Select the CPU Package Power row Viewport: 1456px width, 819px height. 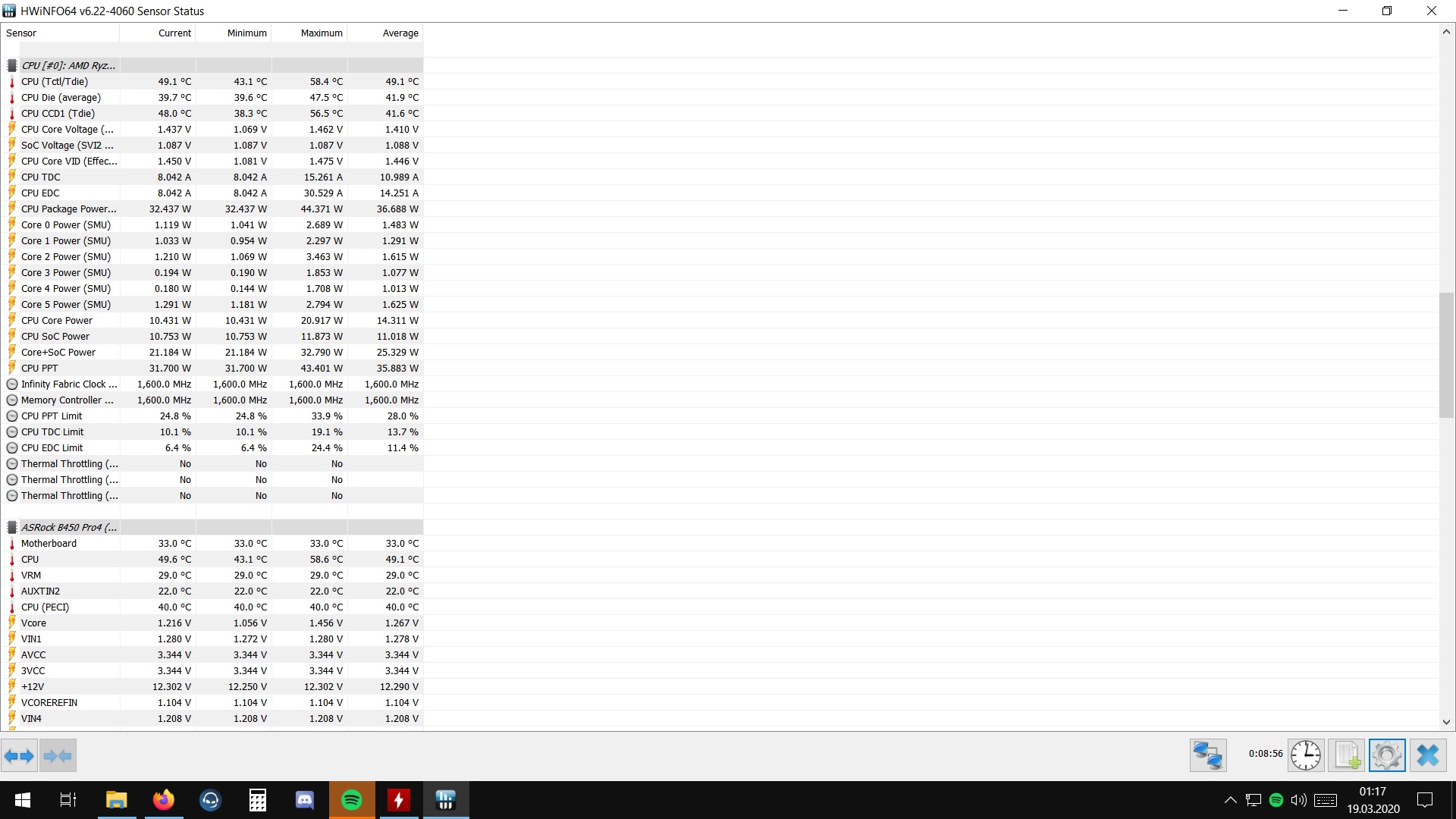pos(68,209)
